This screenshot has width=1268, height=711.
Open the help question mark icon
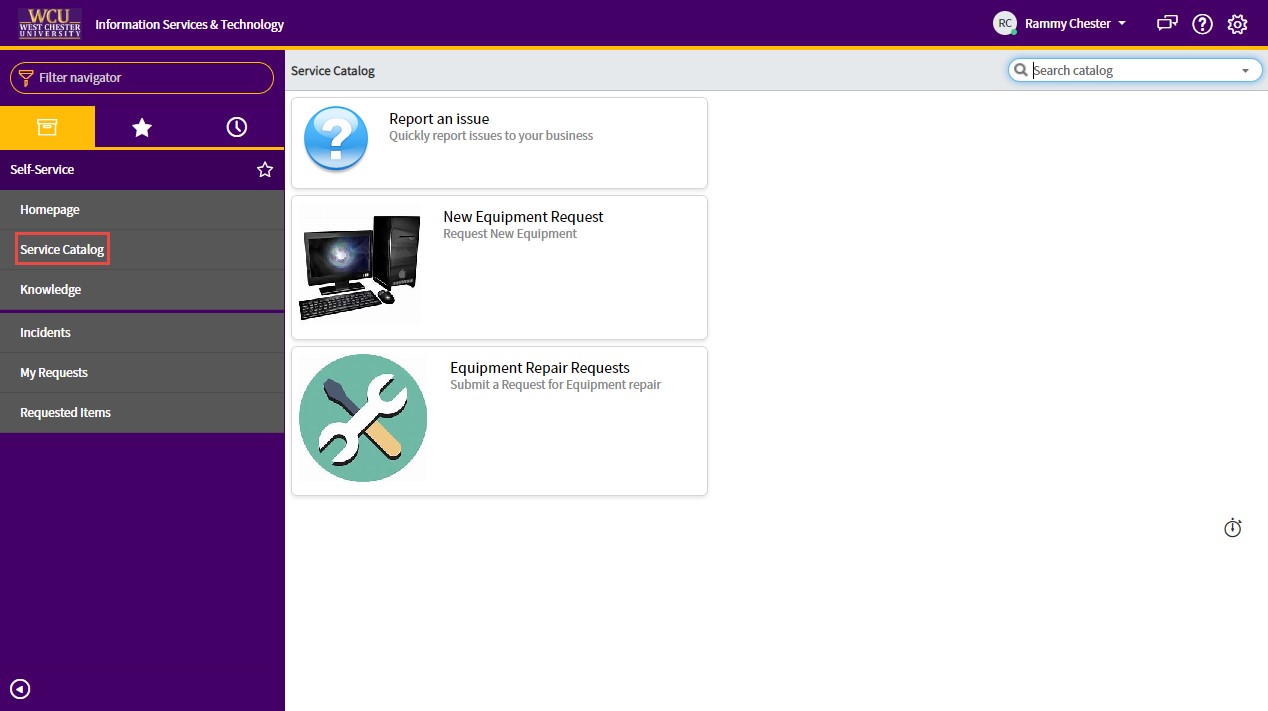pyautogui.click(x=1202, y=24)
